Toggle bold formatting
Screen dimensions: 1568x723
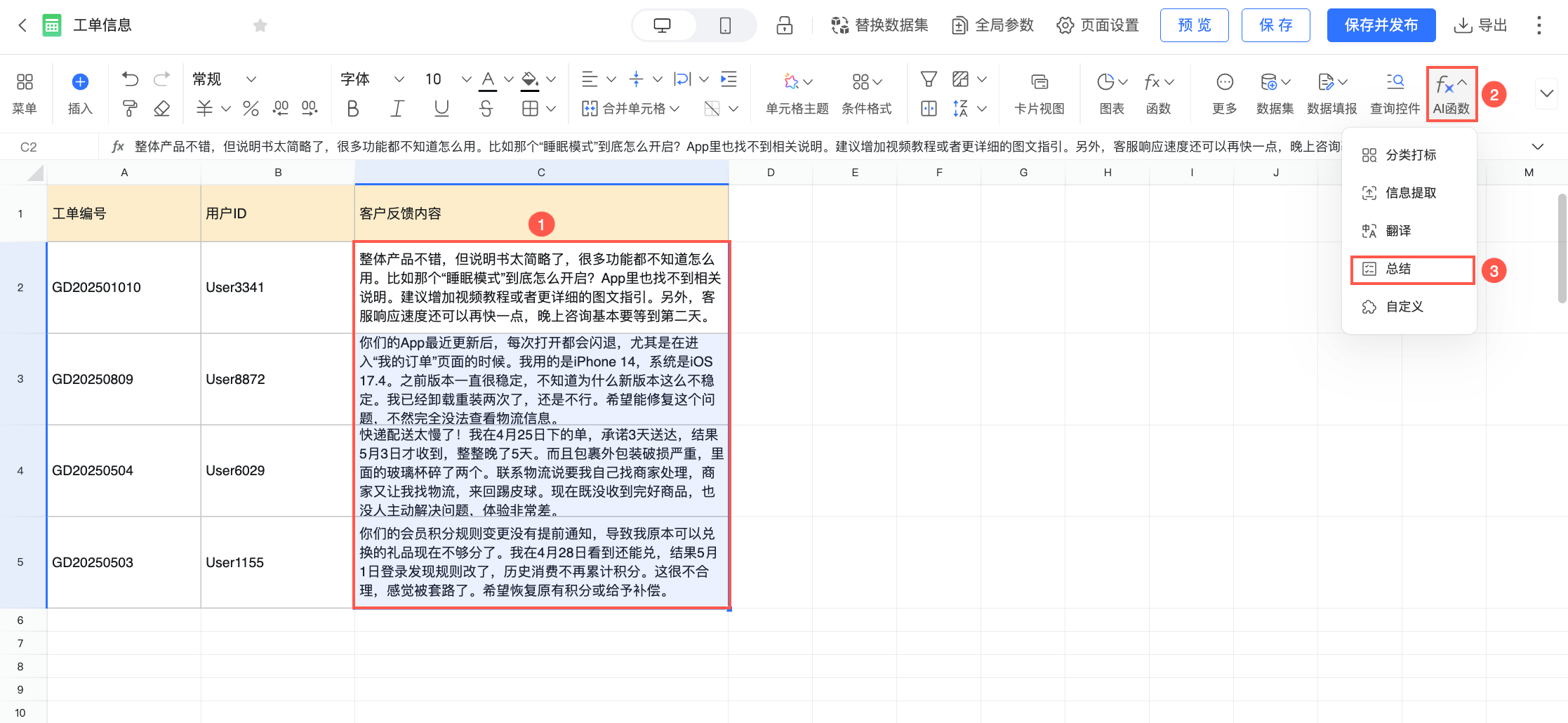(353, 108)
